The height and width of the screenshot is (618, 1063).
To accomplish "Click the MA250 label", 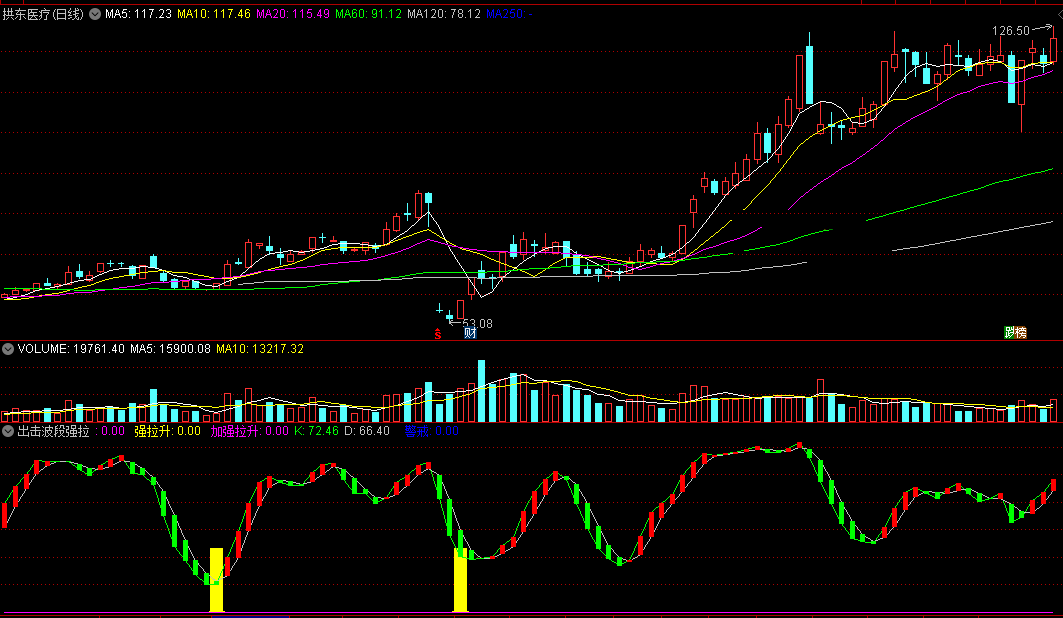I will [509, 14].
